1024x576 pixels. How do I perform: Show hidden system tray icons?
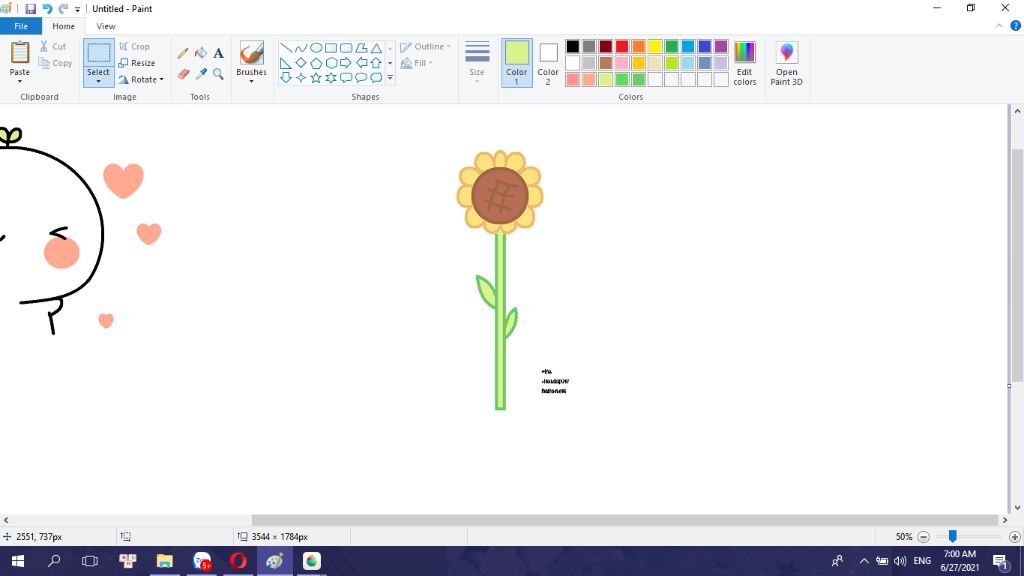click(x=864, y=561)
